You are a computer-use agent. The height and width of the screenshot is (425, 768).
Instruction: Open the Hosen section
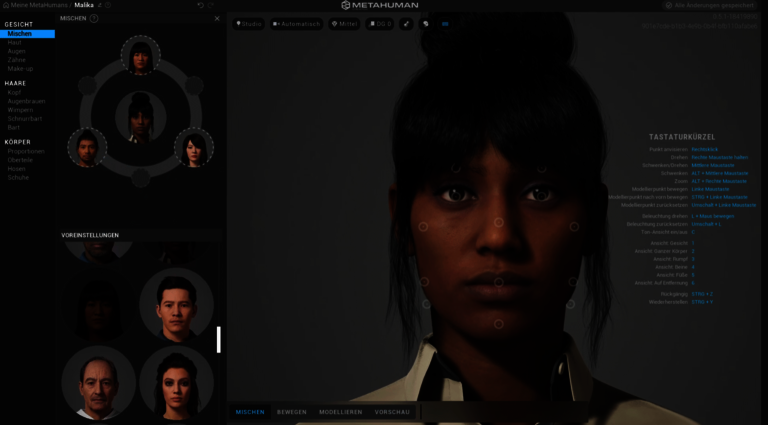(16, 169)
